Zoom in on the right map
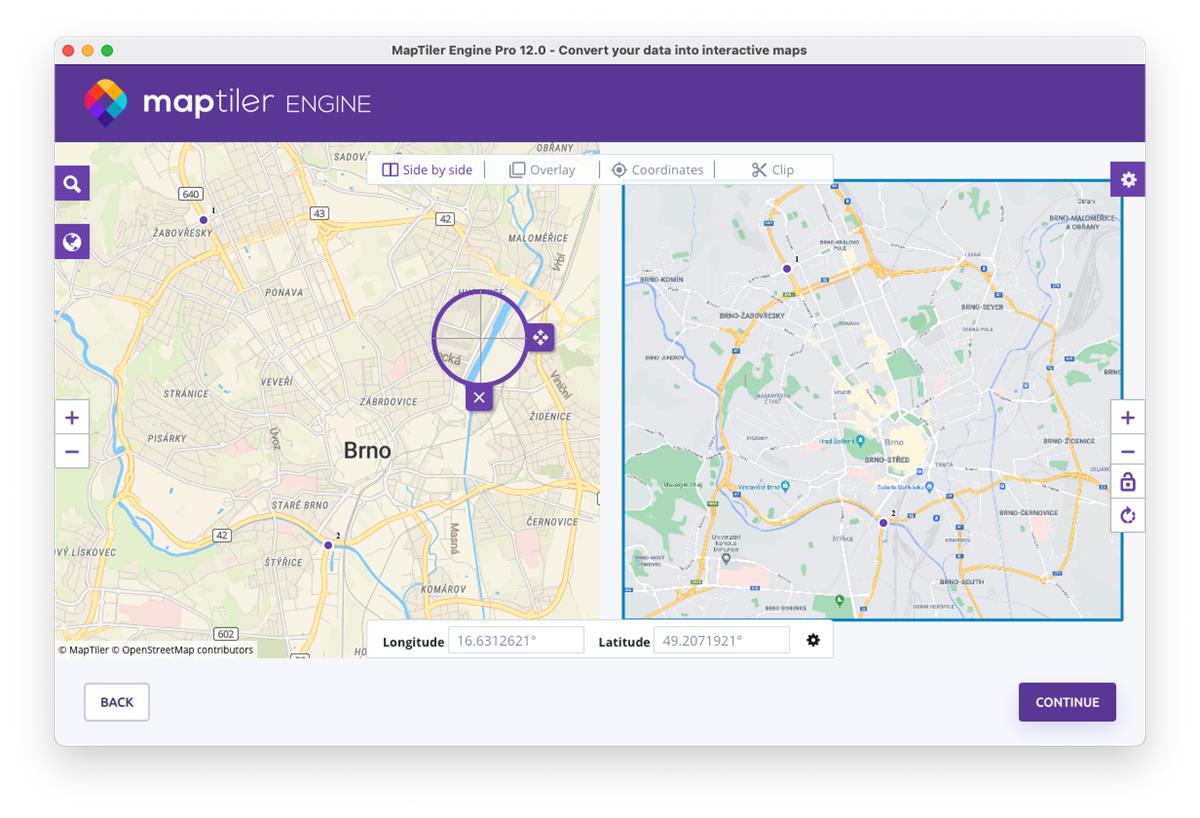 coord(1128,417)
